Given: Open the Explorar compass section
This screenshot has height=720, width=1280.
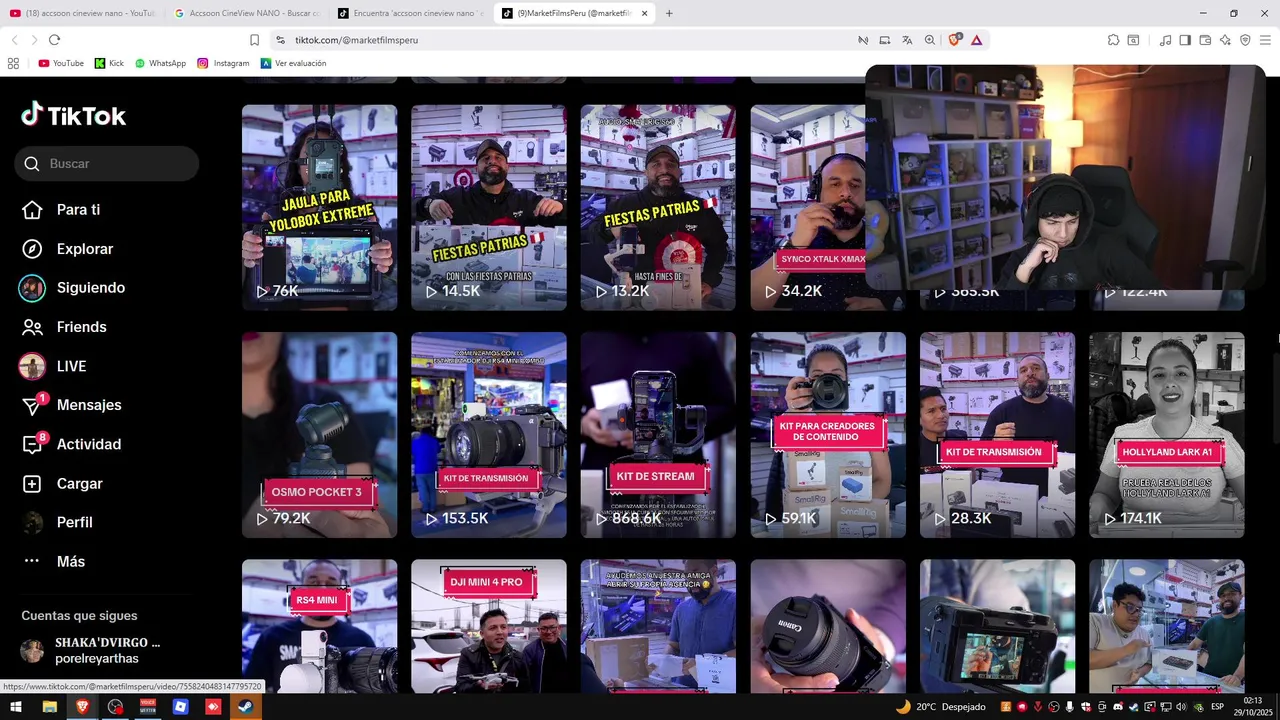Looking at the screenshot, I should tap(68, 249).
